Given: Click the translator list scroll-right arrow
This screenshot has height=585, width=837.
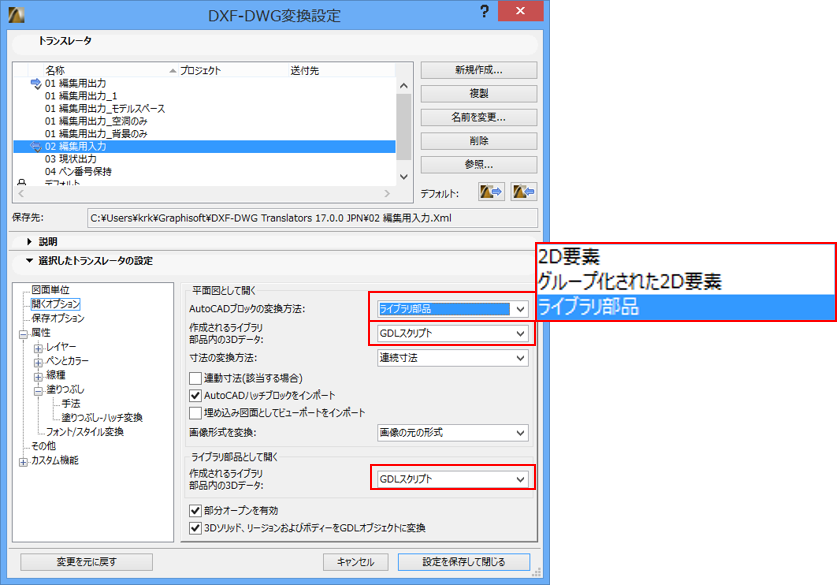Looking at the screenshot, I should (x=387, y=194).
